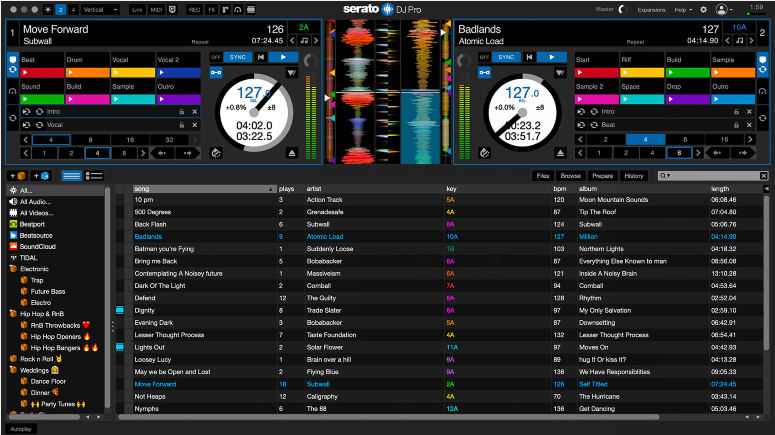
Task: Open the user profile account dropdown
Action: pyautogui.click(x=724, y=9)
